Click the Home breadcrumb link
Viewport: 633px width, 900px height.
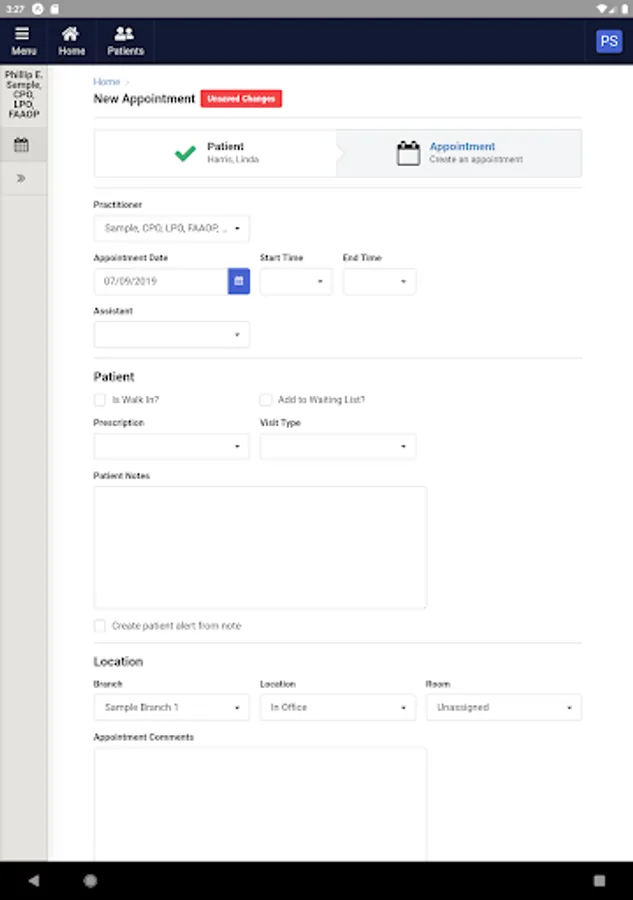point(106,82)
